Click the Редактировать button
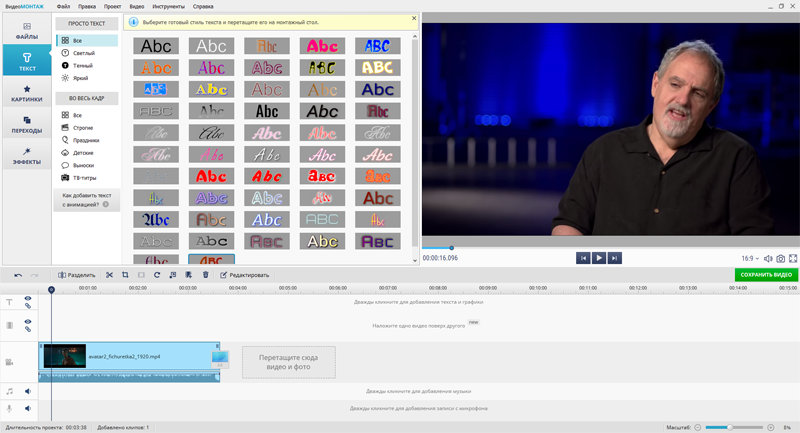The width and height of the screenshot is (800, 433). pos(245,274)
